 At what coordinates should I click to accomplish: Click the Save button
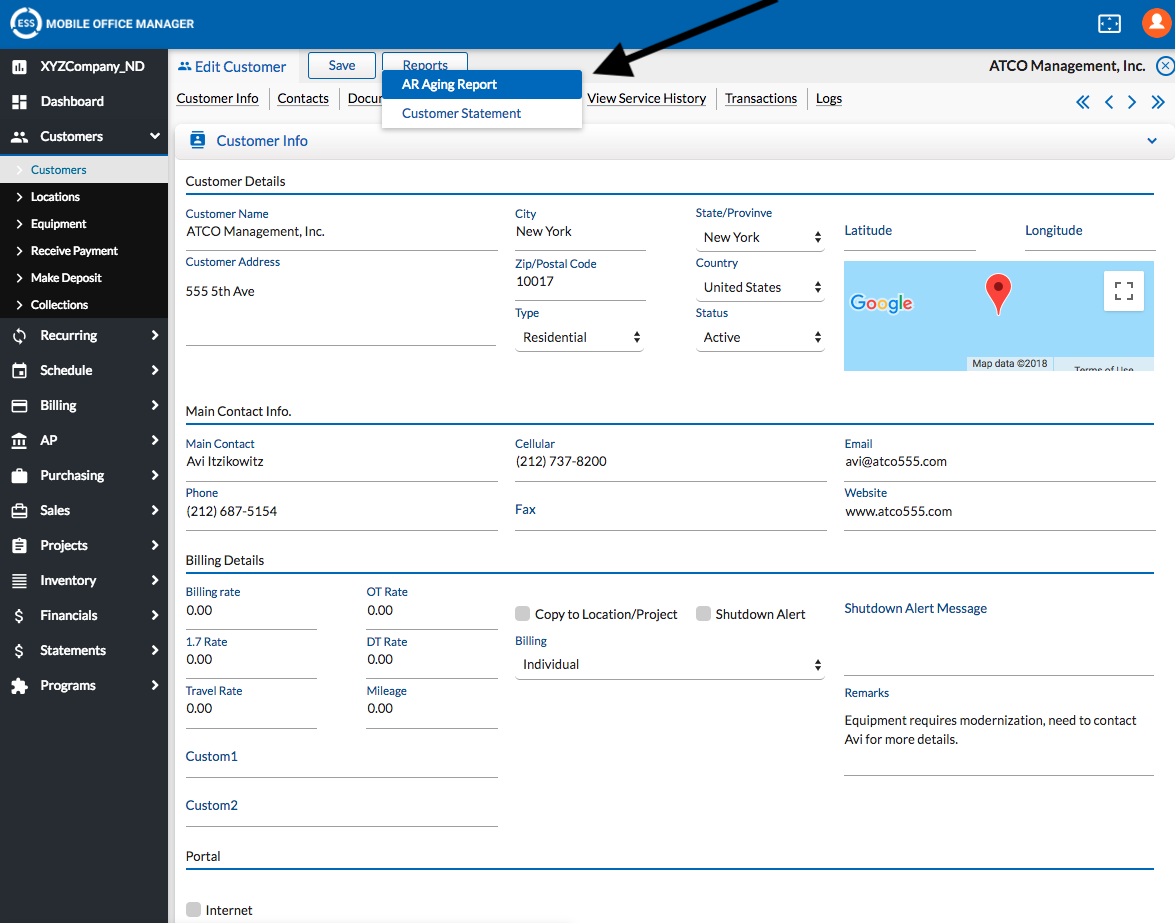341,66
